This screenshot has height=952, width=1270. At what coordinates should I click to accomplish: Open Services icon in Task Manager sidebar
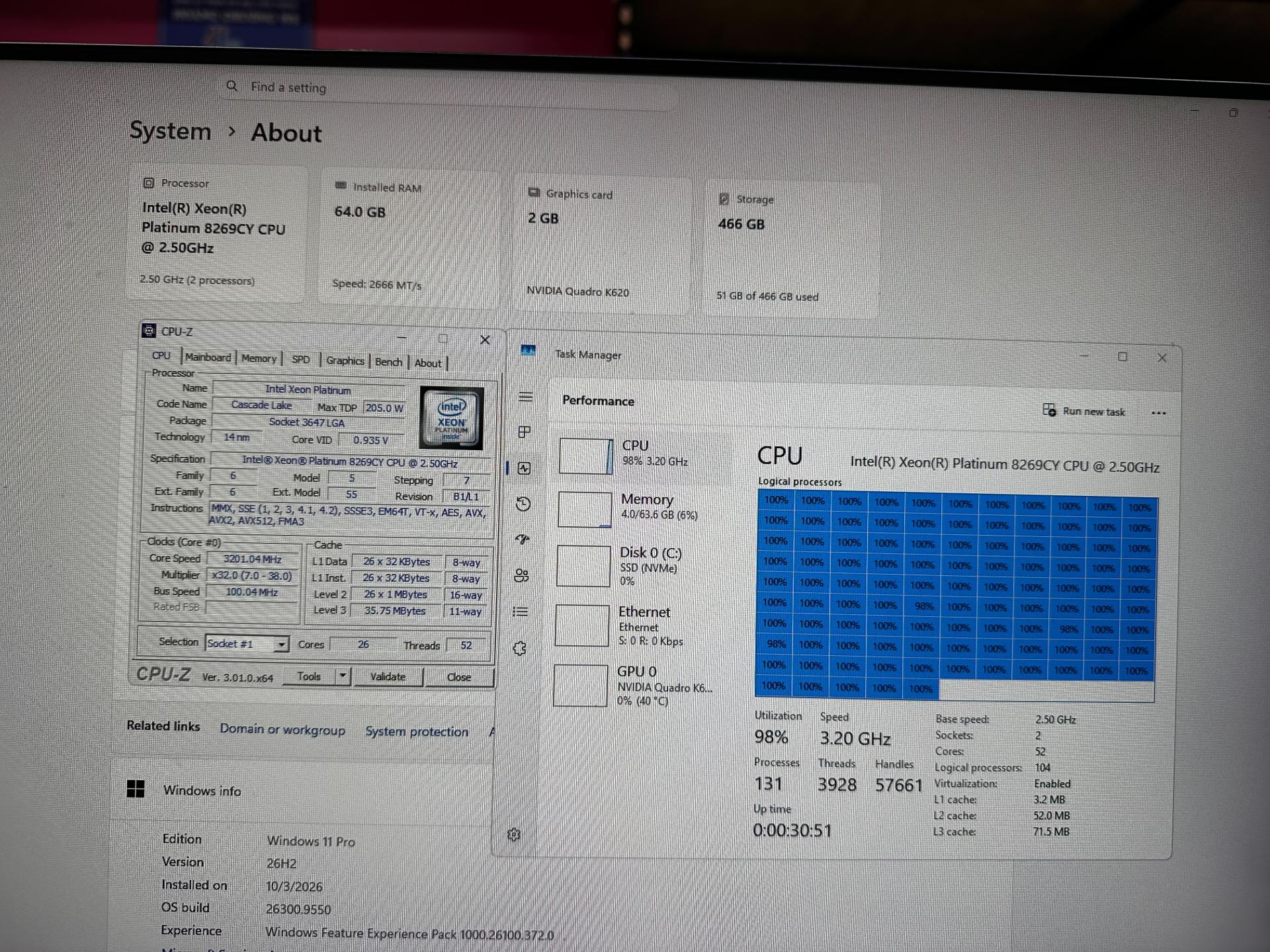pos(520,649)
